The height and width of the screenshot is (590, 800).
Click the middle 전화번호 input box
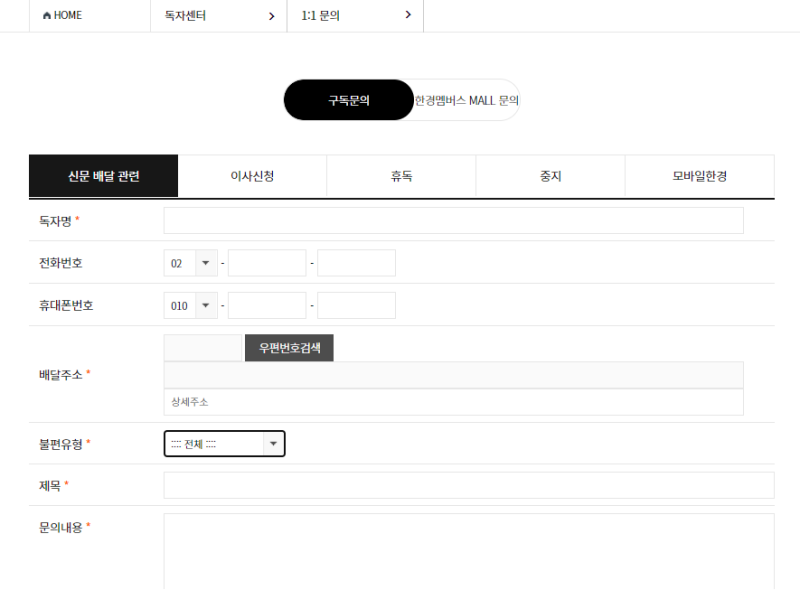coord(267,263)
